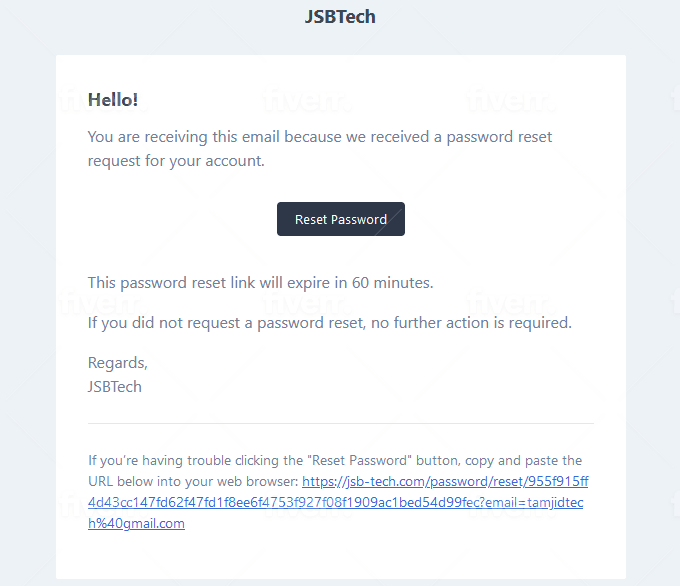680x586 pixels.
Task: Click the Hello! greeting heading
Action: pos(113,100)
